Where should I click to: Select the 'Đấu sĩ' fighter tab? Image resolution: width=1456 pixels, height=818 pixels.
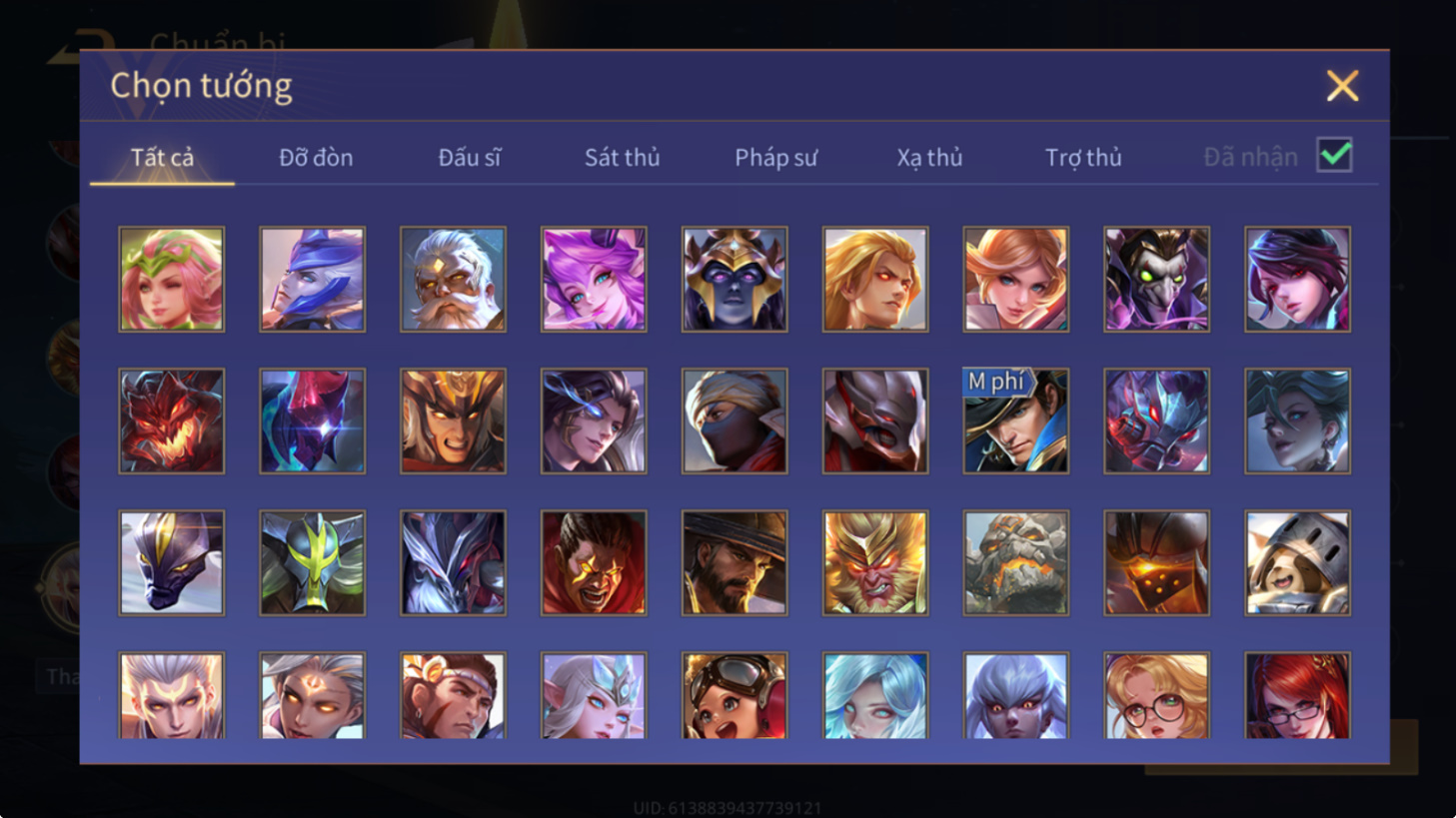pos(470,158)
